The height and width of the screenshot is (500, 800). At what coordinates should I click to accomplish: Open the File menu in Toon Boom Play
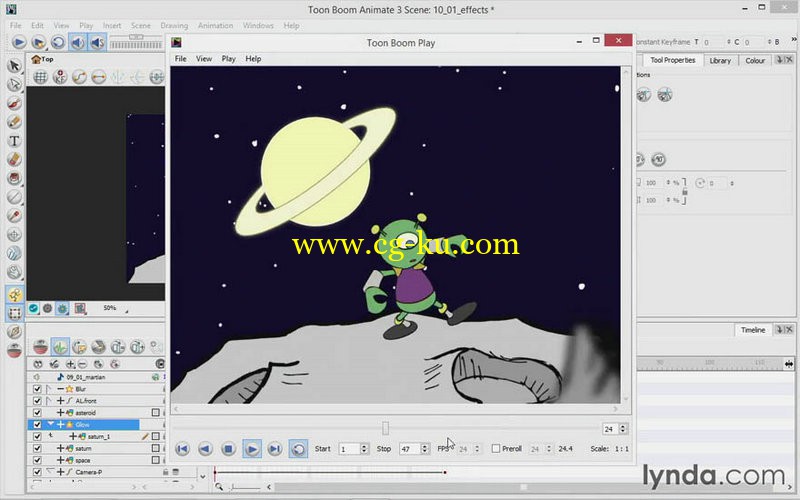pos(181,59)
